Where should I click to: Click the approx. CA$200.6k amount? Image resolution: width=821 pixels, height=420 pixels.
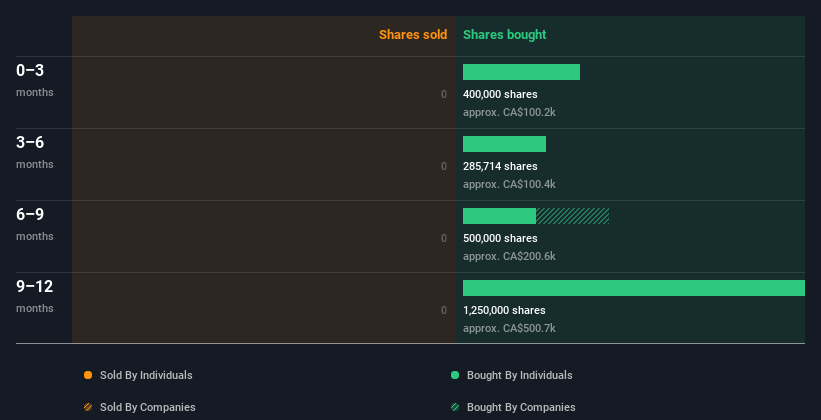pos(509,257)
